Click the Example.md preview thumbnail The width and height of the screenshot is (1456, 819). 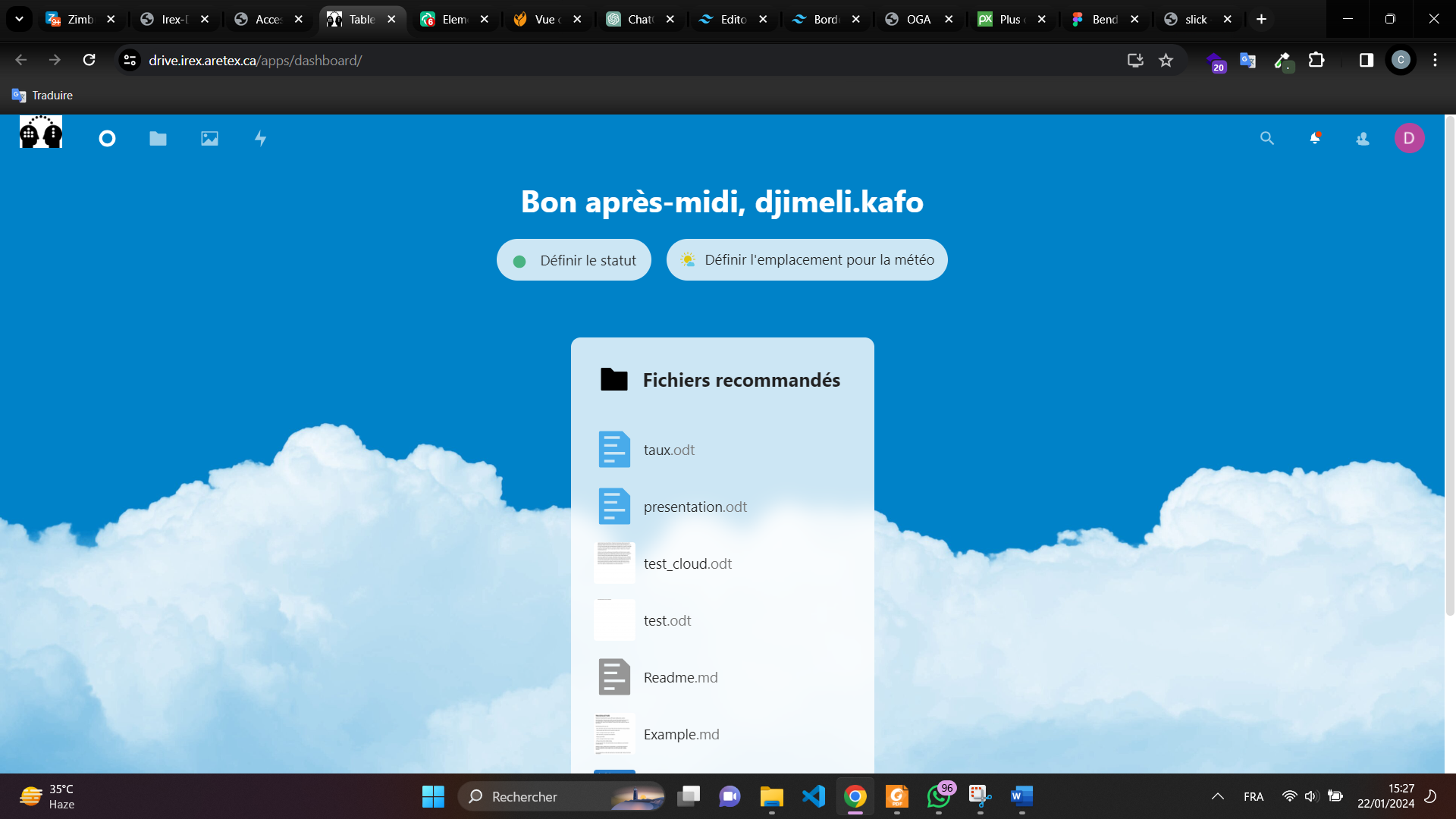click(614, 733)
